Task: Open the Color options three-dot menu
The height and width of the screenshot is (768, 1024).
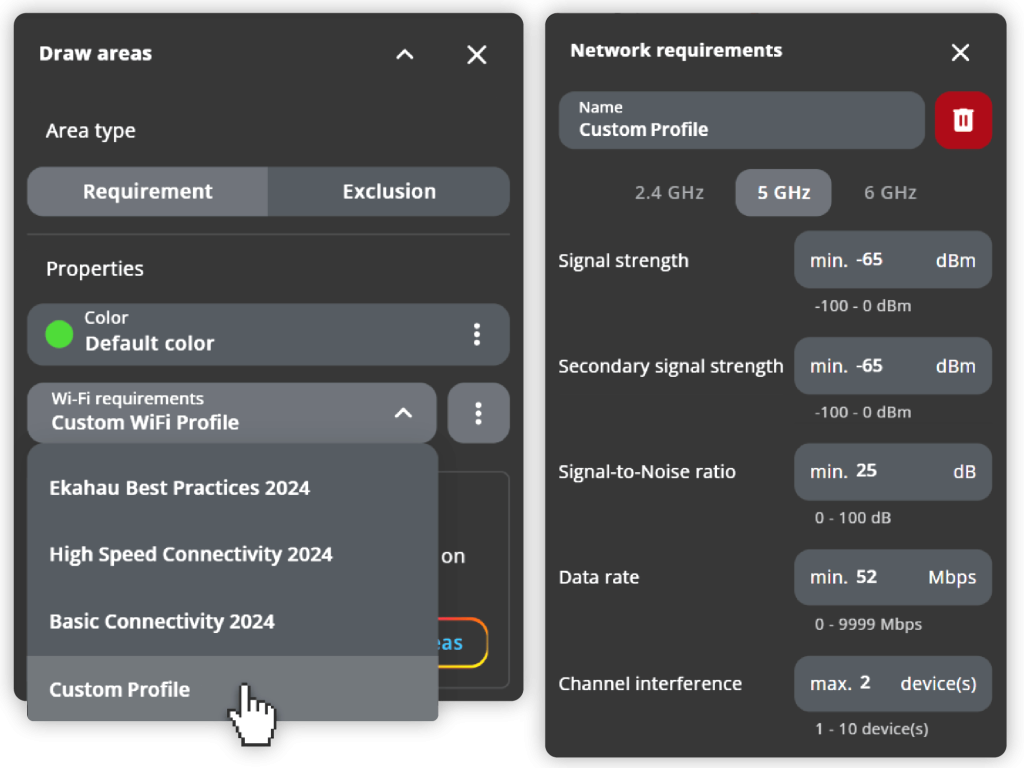Action: point(477,334)
